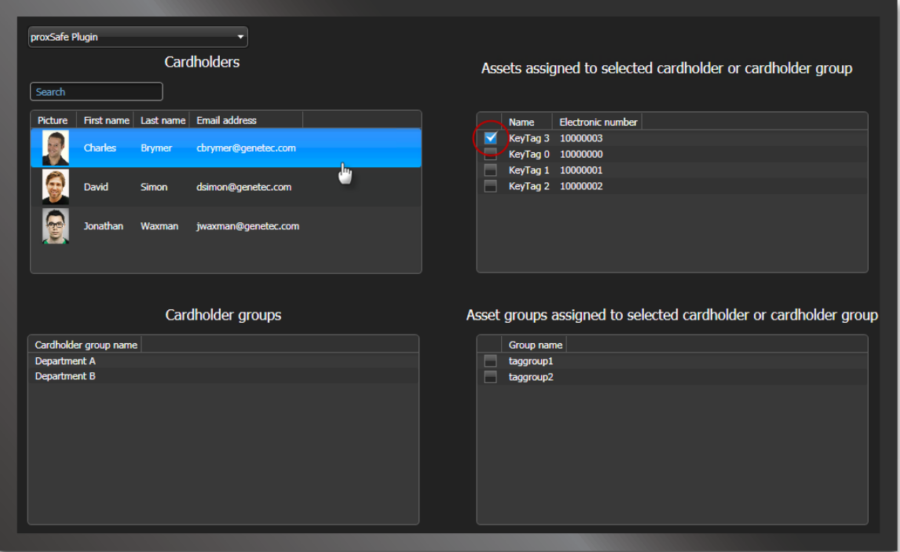The width and height of the screenshot is (900, 552).
Task: Enable the KeyTag 1 checkbox
Action: pyautogui.click(x=490, y=170)
